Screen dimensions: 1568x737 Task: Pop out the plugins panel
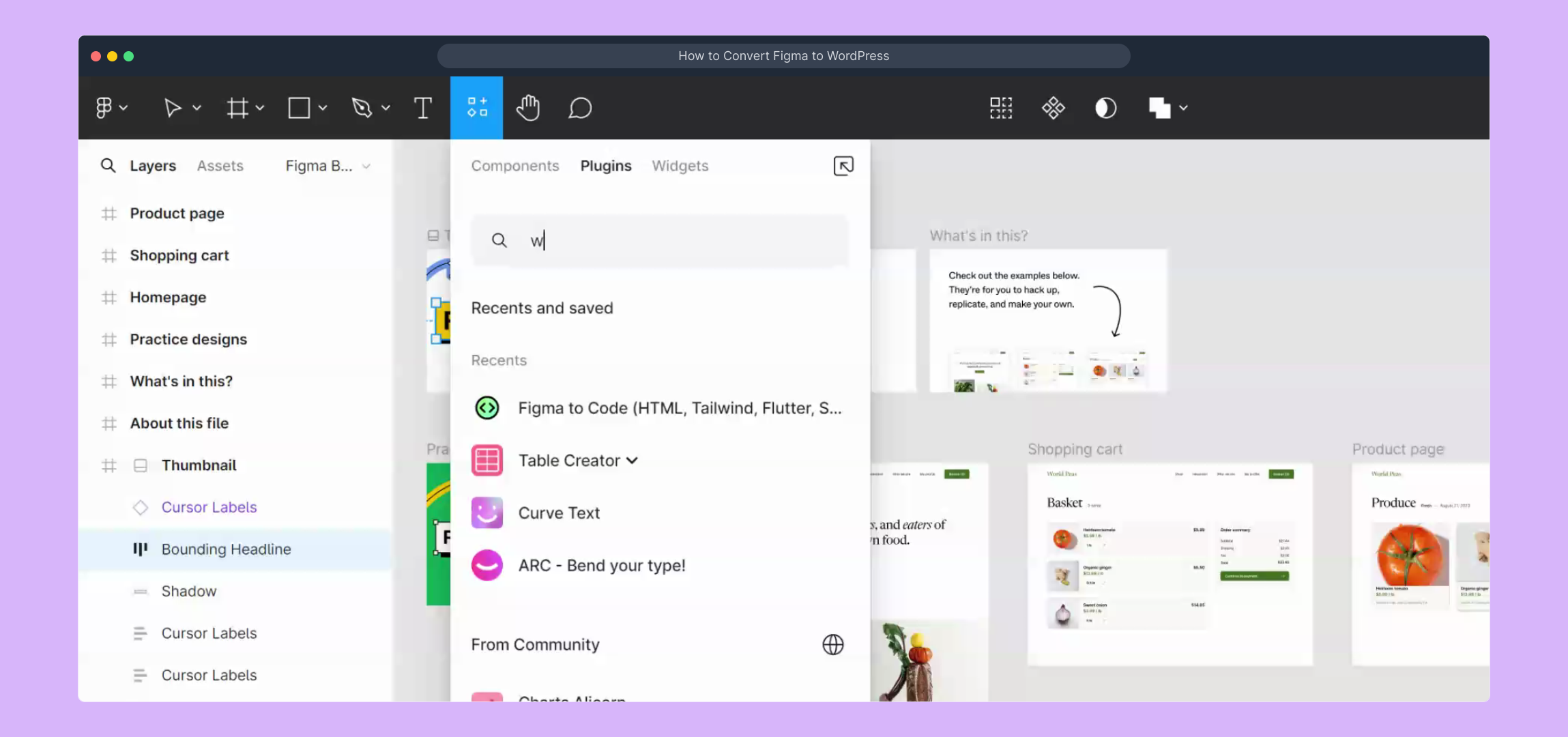pos(843,166)
